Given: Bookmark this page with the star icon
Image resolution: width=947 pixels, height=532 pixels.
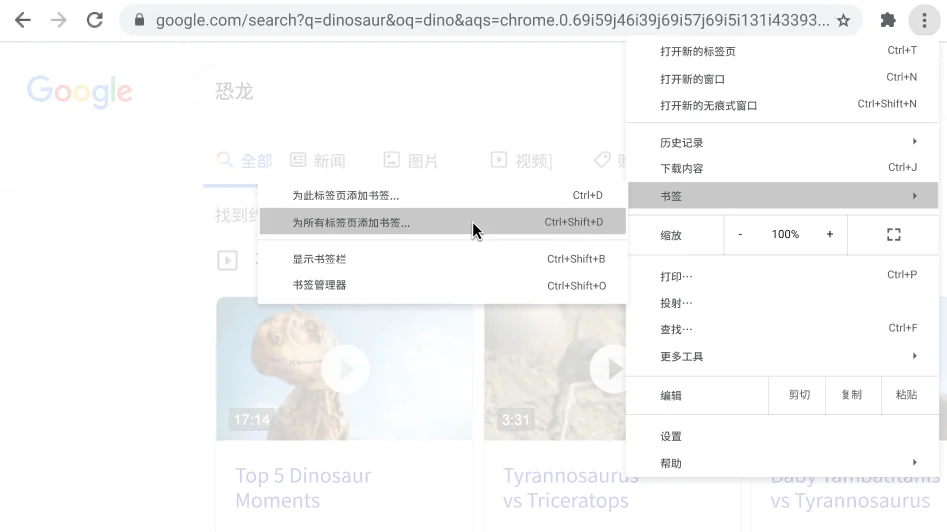Looking at the screenshot, I should click(x=843, y=21).
